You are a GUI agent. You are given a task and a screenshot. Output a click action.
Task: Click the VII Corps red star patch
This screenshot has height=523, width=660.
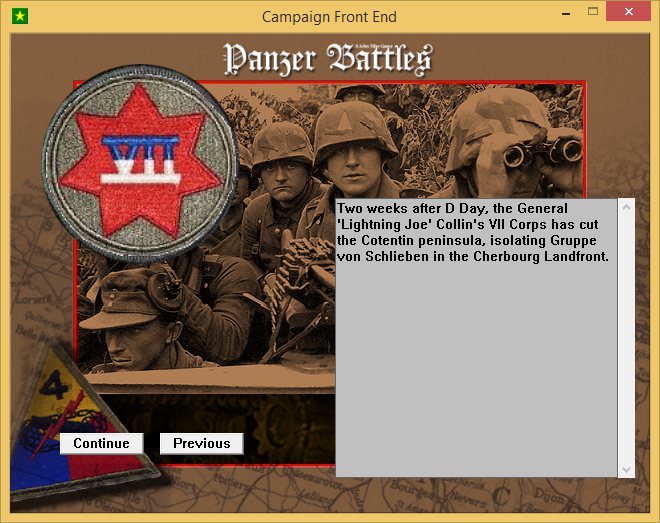(x=140, y=163)
